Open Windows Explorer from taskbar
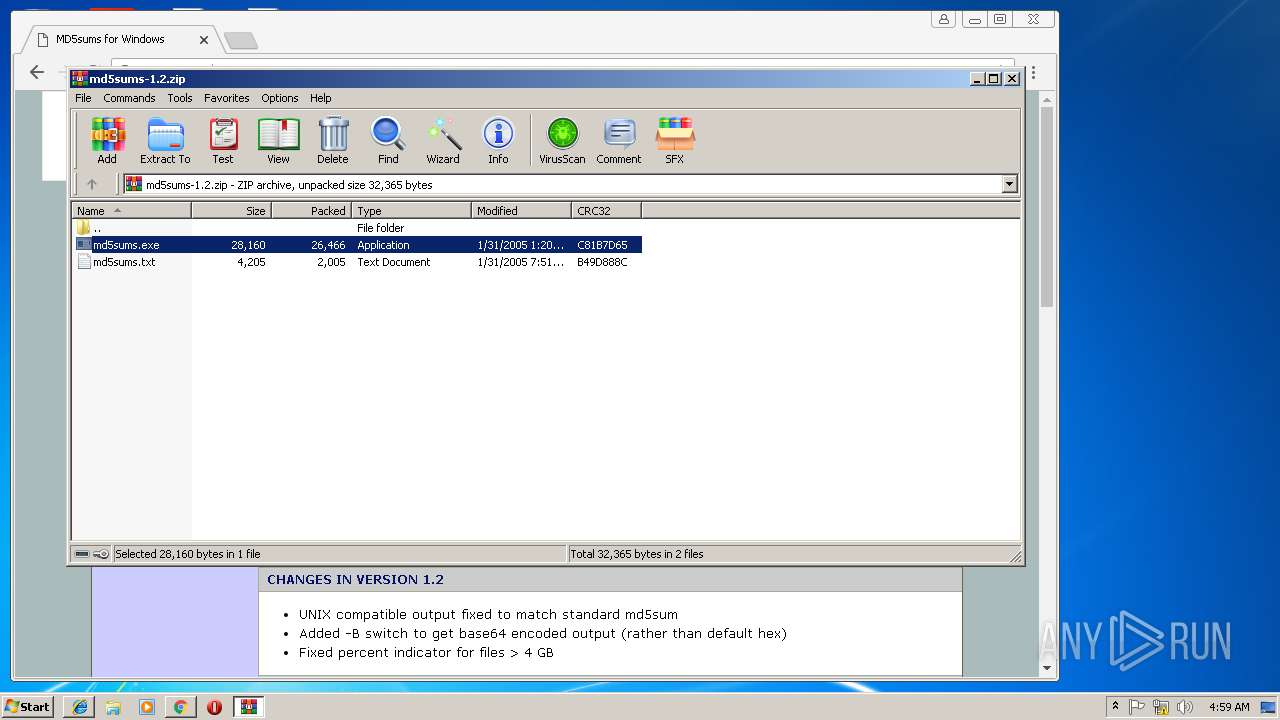 pos(113,707)
